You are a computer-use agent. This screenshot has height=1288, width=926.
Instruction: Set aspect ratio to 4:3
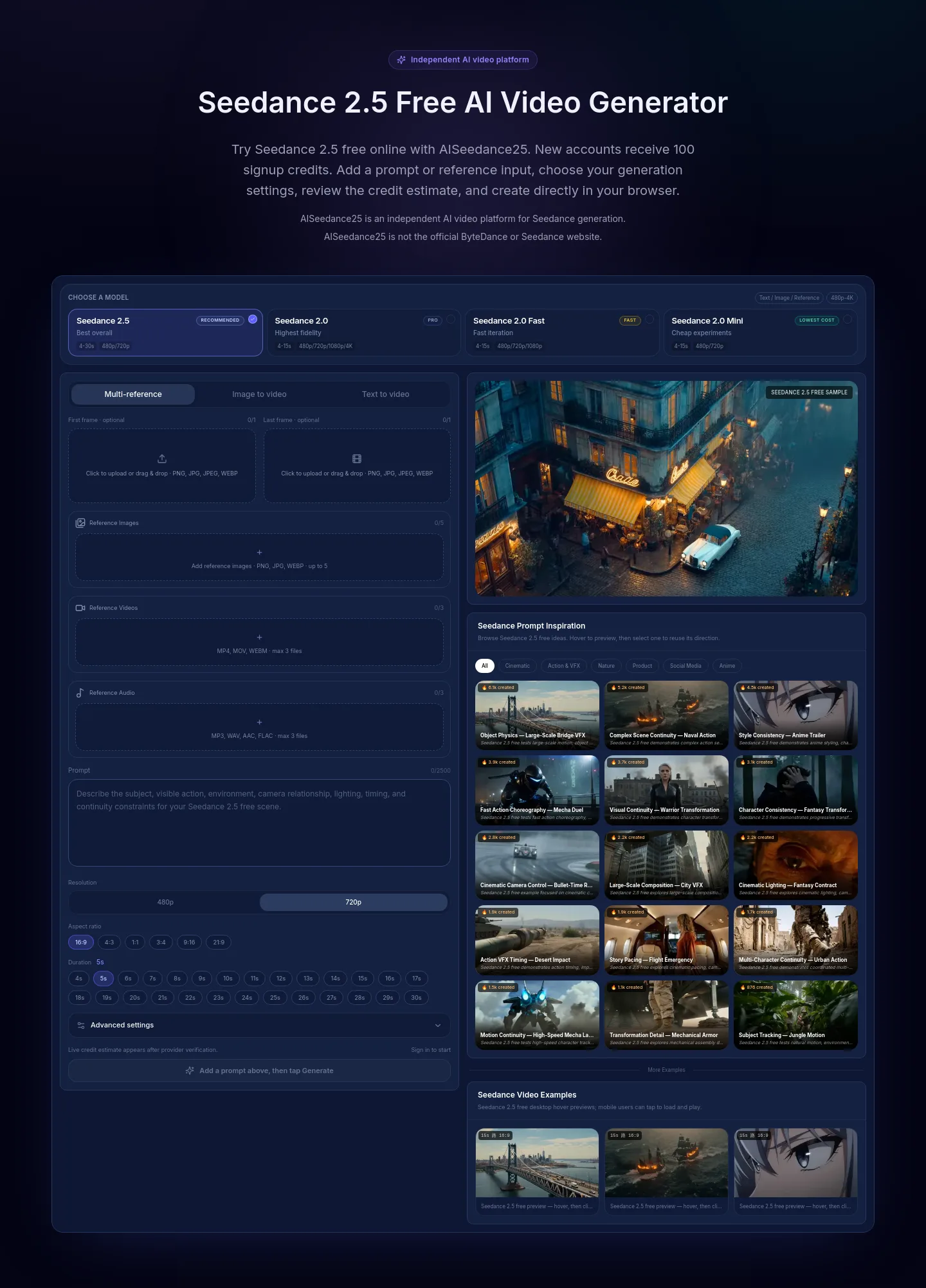tap(109, 943)
